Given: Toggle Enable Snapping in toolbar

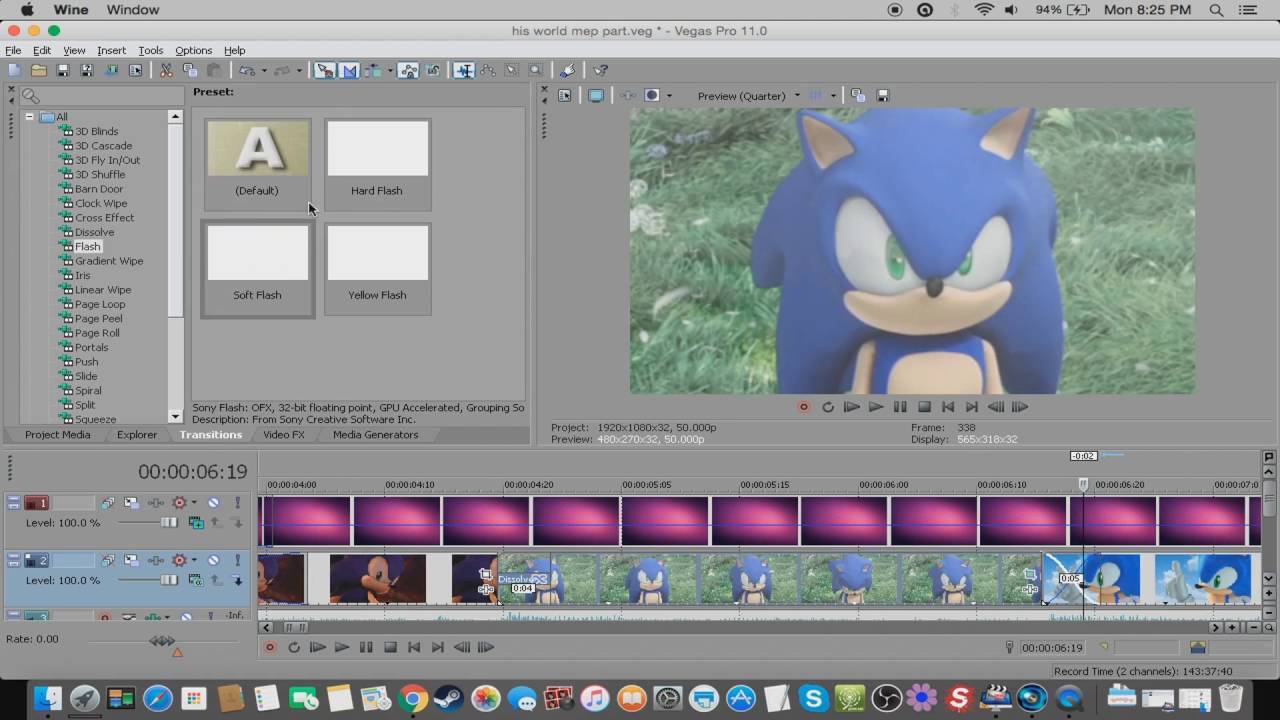Looking at the screenshot, I should coord(325,70).
